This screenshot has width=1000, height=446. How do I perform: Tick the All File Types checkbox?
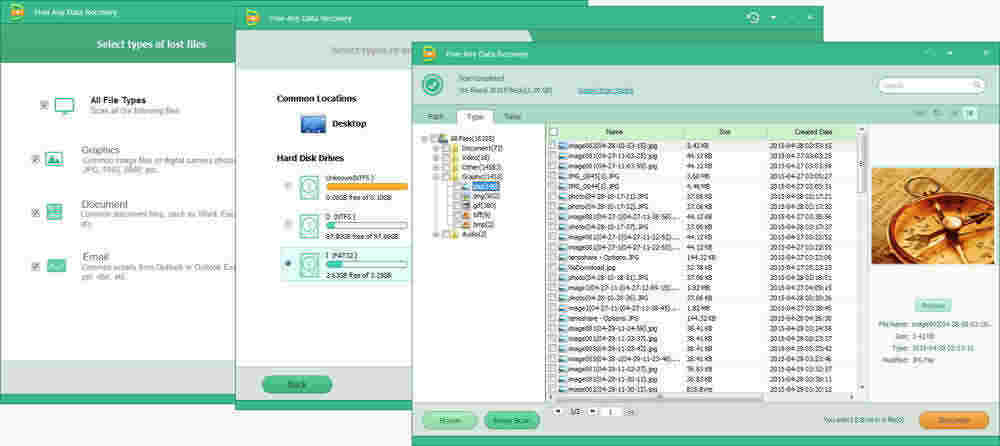click(x=44, y=105)
